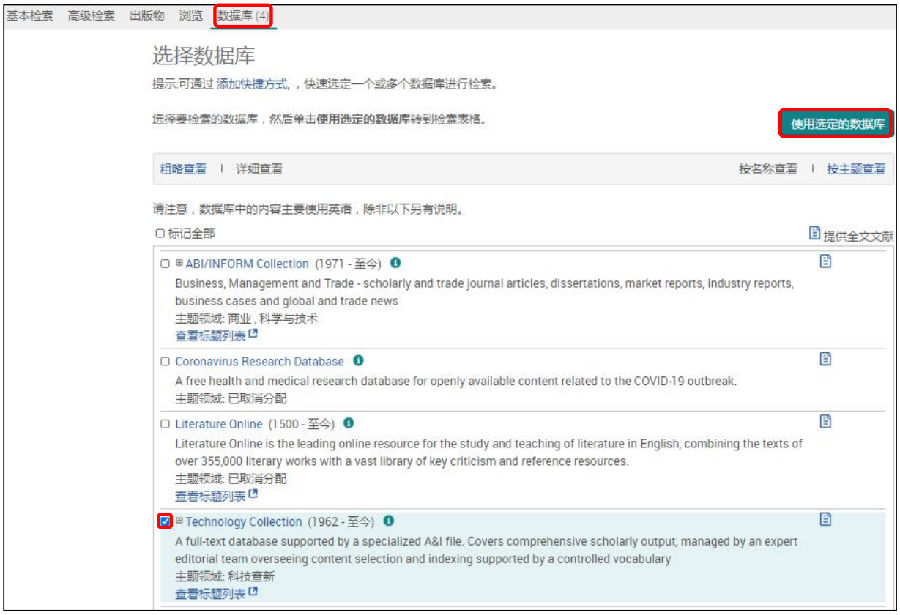Click full-text document icon for Technology Collection row

(x=825, y=519)
